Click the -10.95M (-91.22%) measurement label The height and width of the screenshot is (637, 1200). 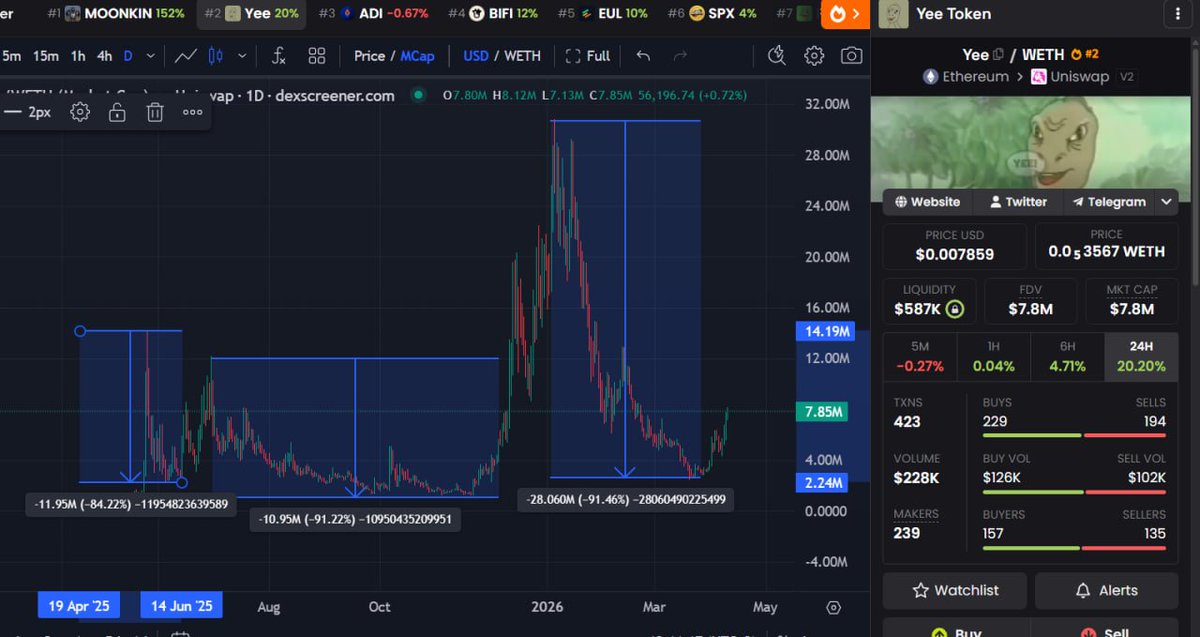(x=355, y=519)
